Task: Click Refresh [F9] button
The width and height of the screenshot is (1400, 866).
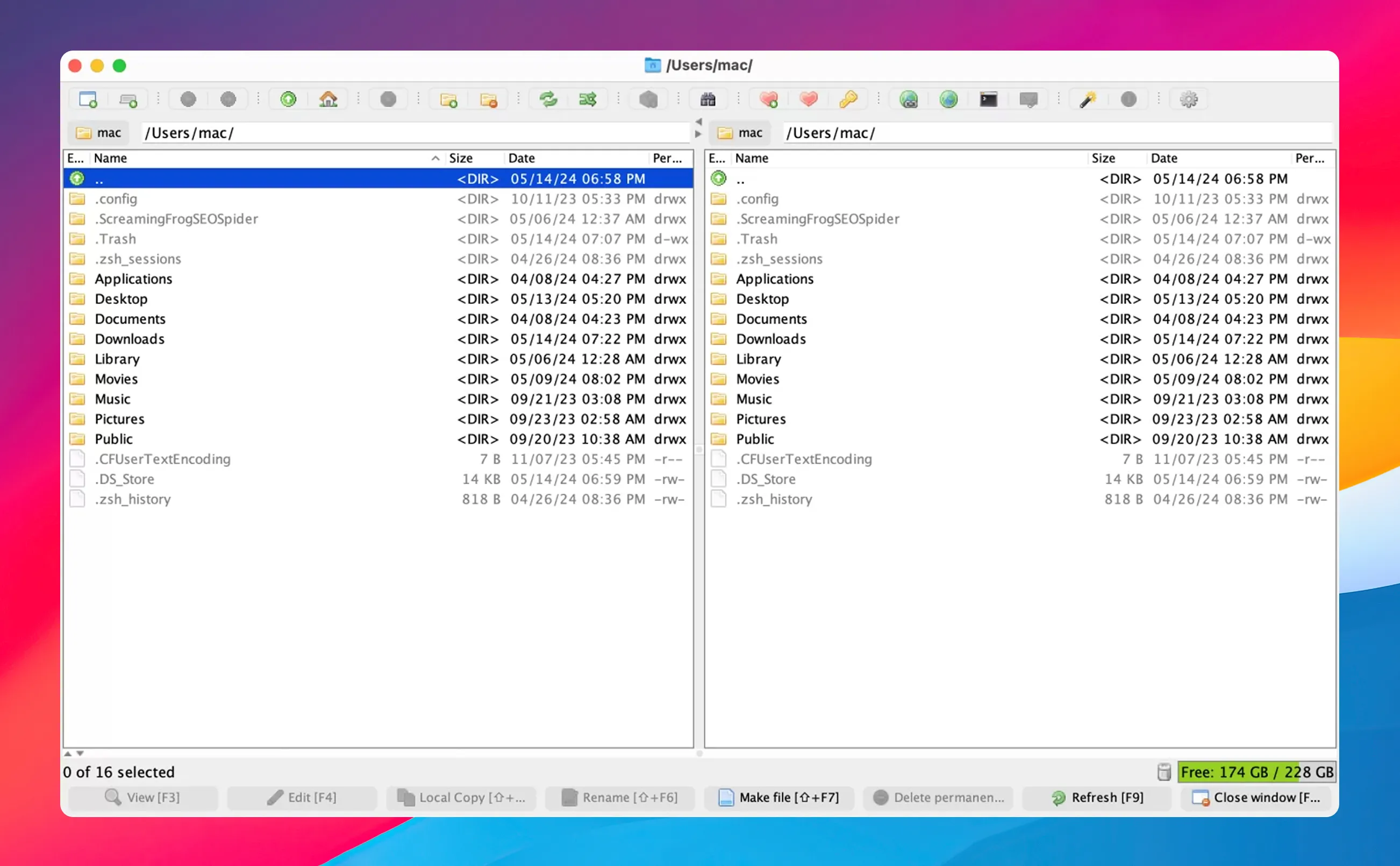Action: (1097, 797)
